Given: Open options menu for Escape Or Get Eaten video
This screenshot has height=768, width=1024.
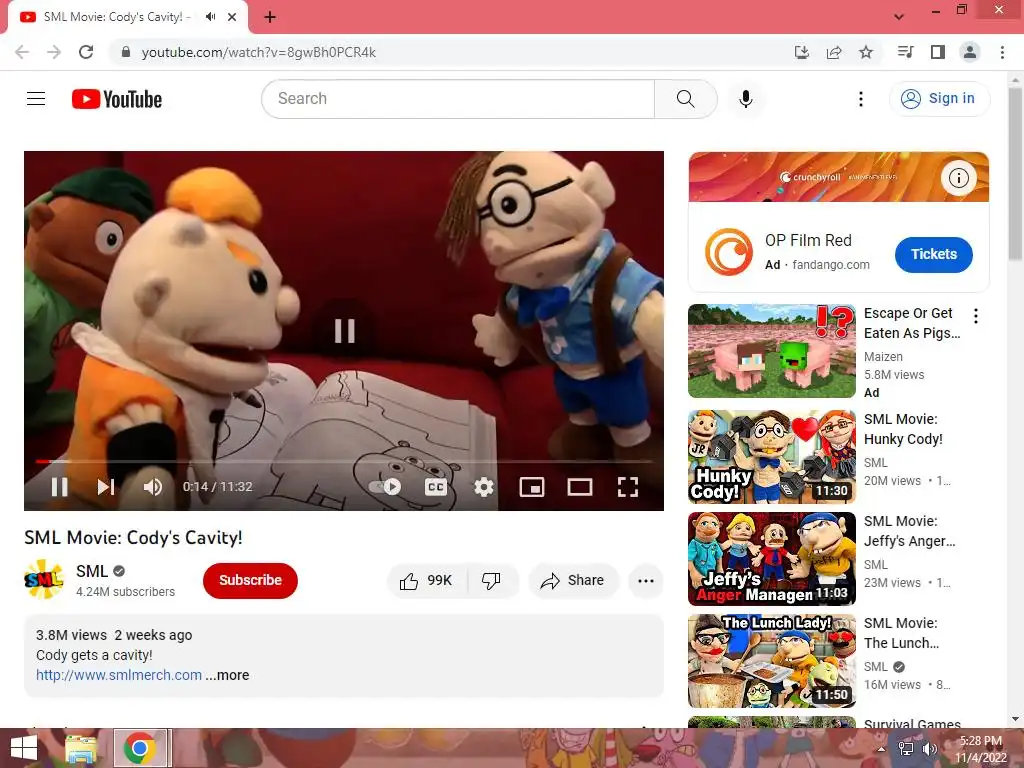Looking at the screenshot, I should [976, 316].
